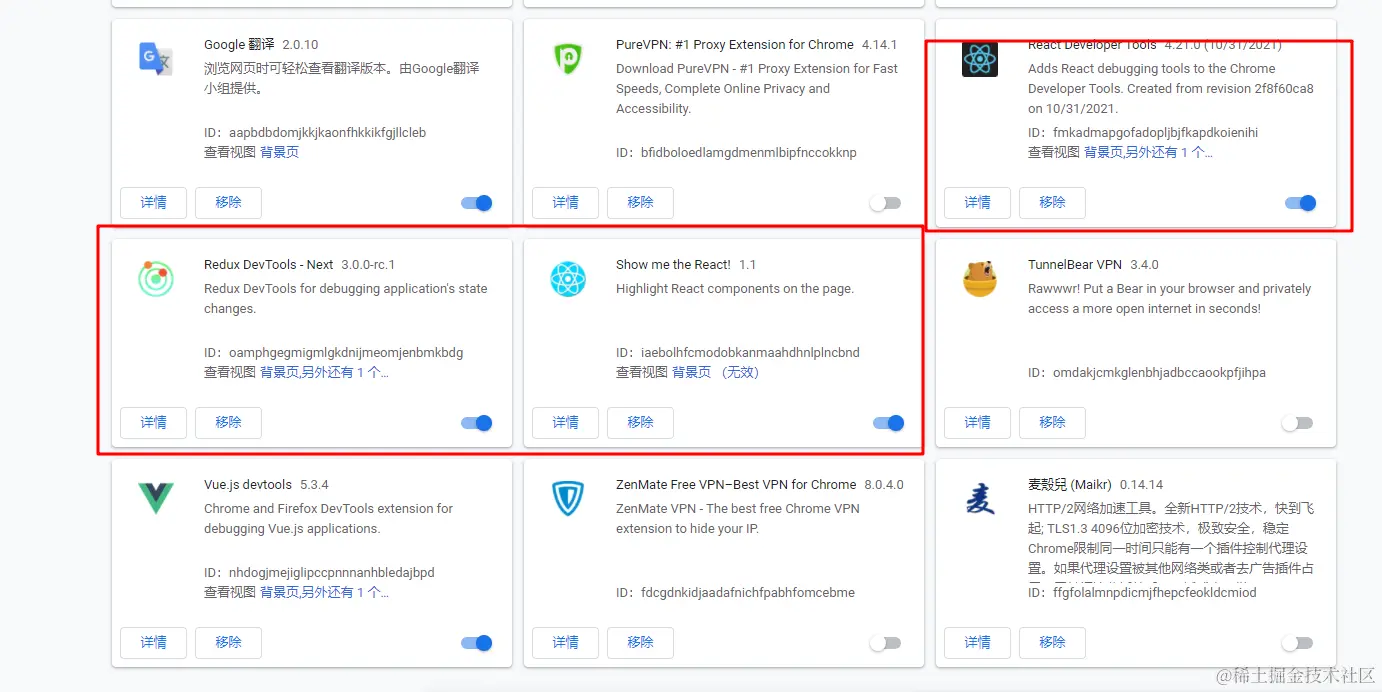Turn off the Vue.js devtools toggle
Screen dimensions: 1382x692
pos(476,643)
